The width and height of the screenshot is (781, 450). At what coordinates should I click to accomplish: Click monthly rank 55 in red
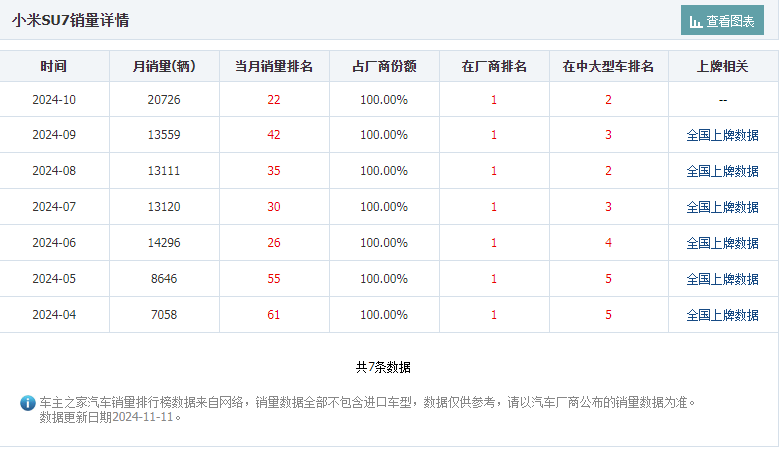pyautogui.click(x=274, y=279)
